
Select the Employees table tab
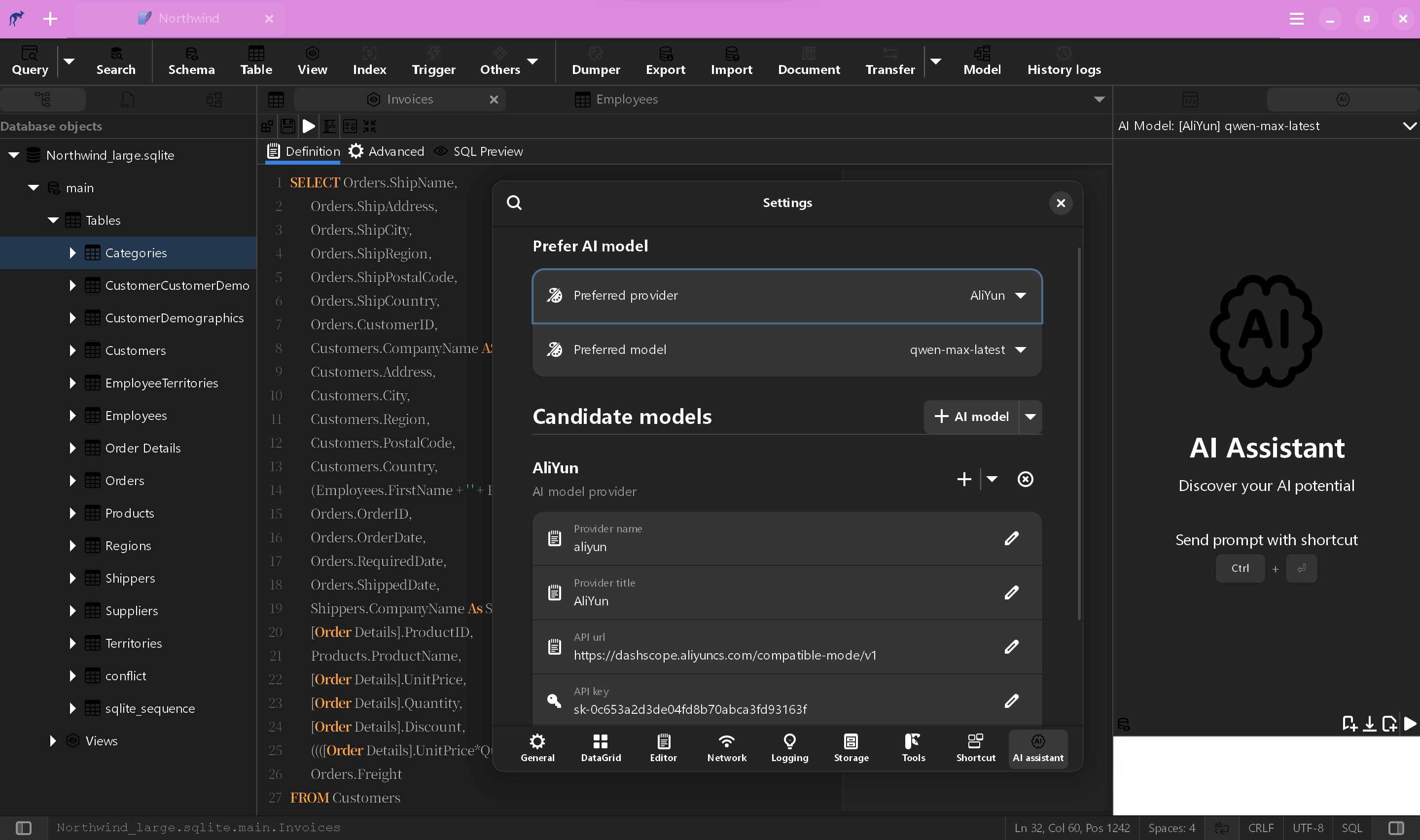click(627, 99)
